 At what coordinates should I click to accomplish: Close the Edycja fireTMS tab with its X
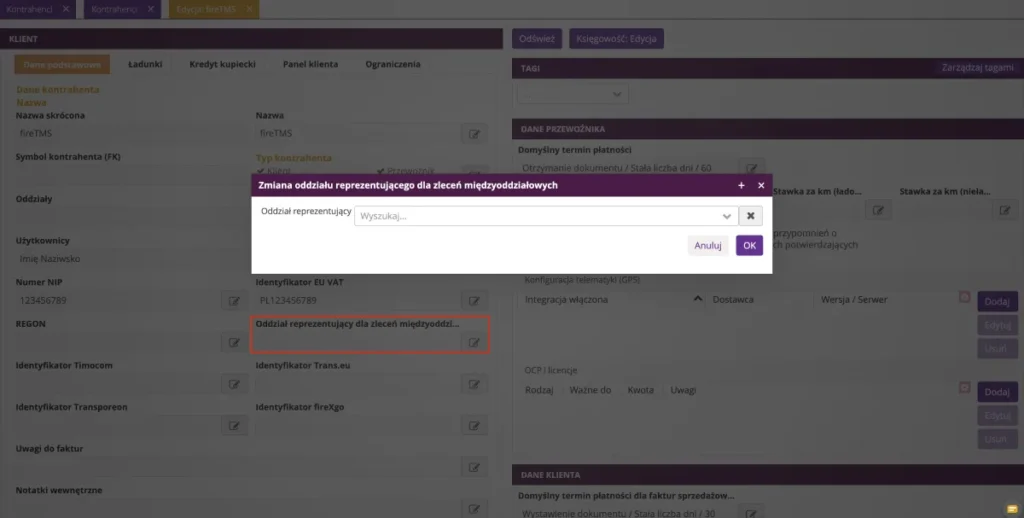point(249,9)
